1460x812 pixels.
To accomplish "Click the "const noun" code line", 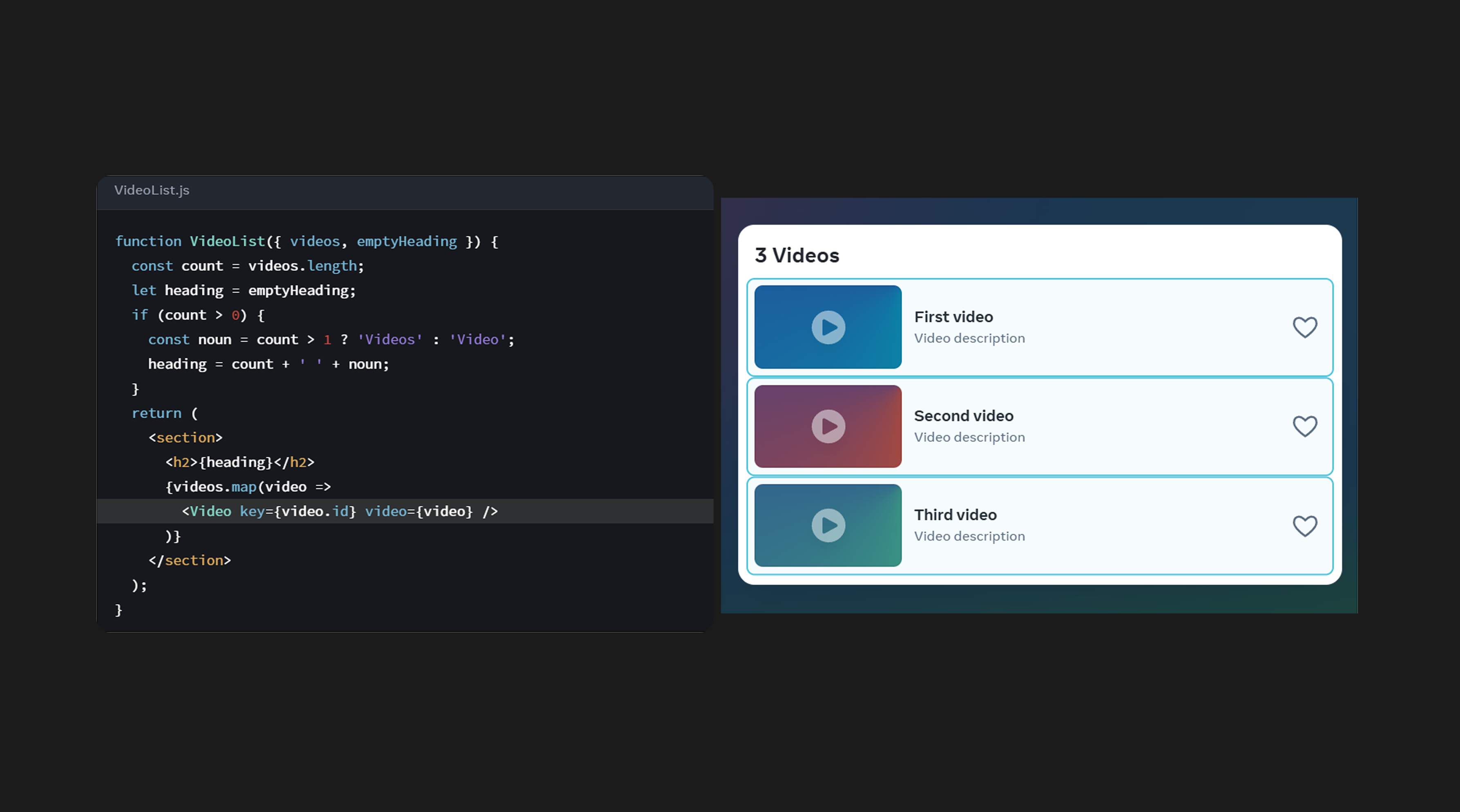I will pos(331,339).
